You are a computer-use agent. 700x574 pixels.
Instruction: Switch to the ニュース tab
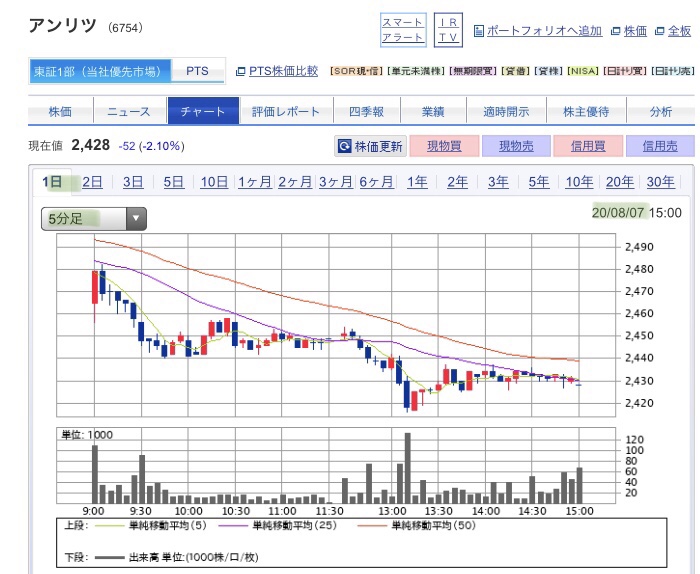[130, 111]
